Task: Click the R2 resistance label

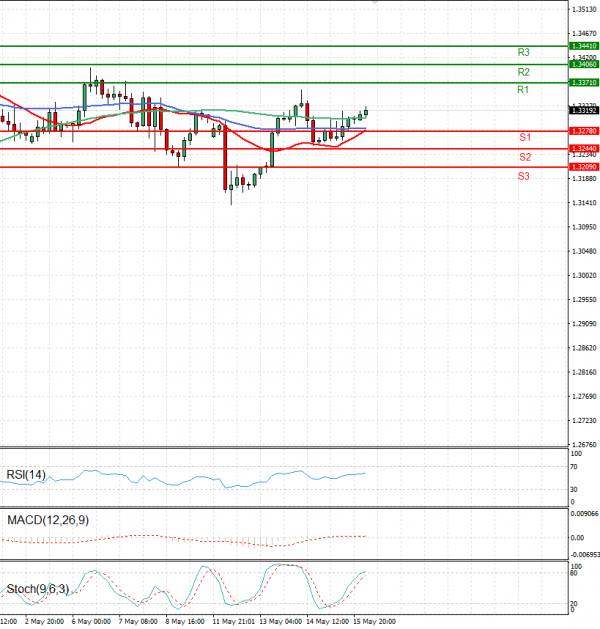Action: coord(523,72)
